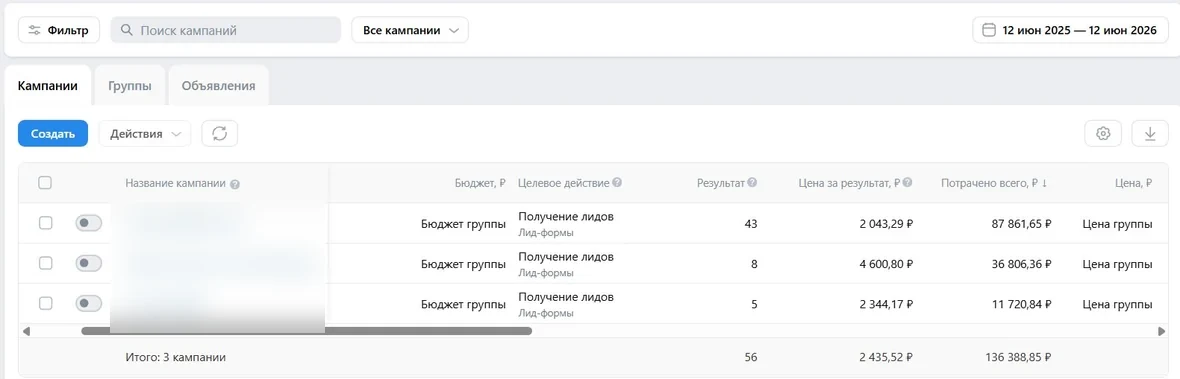Click the left scroll arrow of table
The height and width of the screenshot is (379, 1180).
coord(26,331)
